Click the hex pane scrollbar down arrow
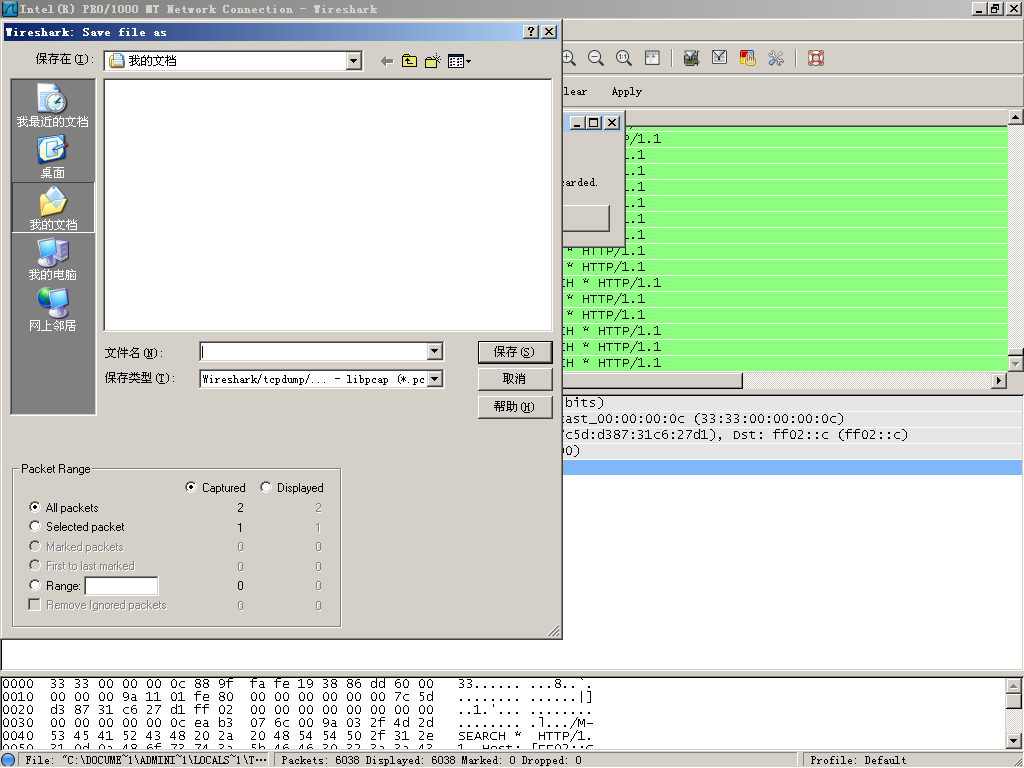The height and width of the screenshot is (768, 1024). (x=1014, y=741)
